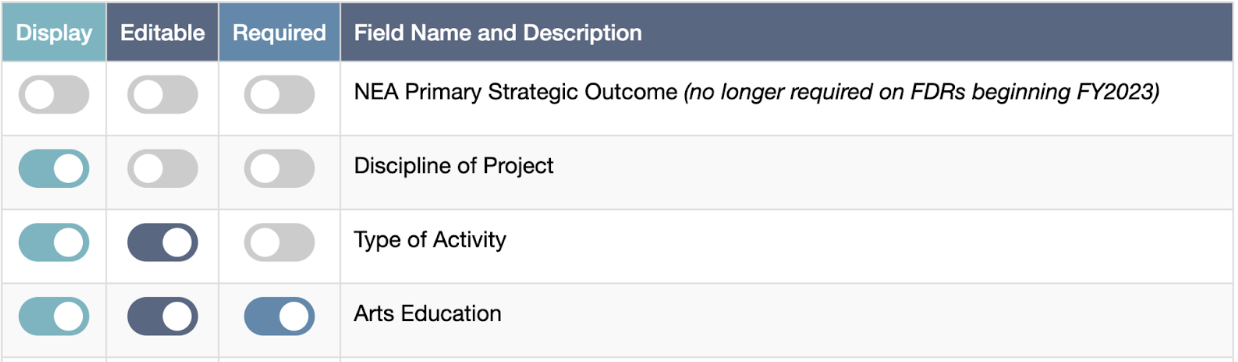This screenshot has height=362, width=1238.
Task: Turn off Editable for Arts Education
Action: click(163, 317)
